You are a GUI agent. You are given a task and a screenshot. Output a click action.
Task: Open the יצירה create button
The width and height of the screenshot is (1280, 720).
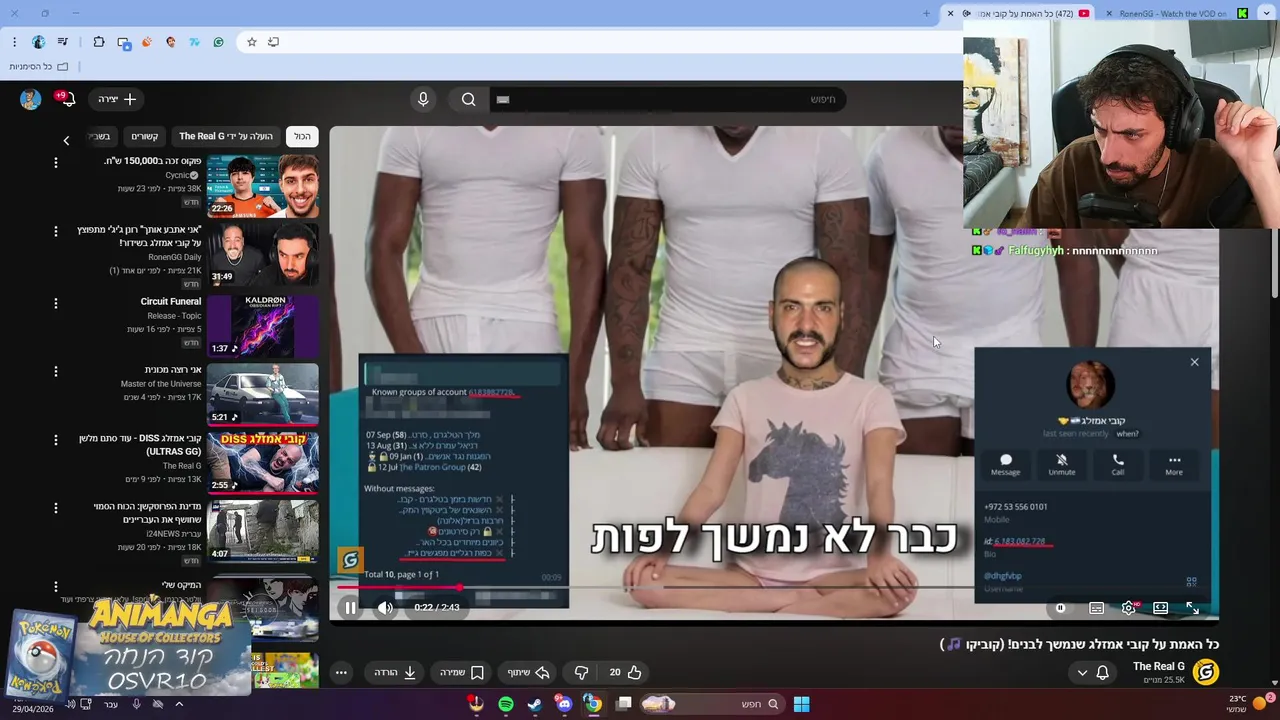click(x=118, y=99)
